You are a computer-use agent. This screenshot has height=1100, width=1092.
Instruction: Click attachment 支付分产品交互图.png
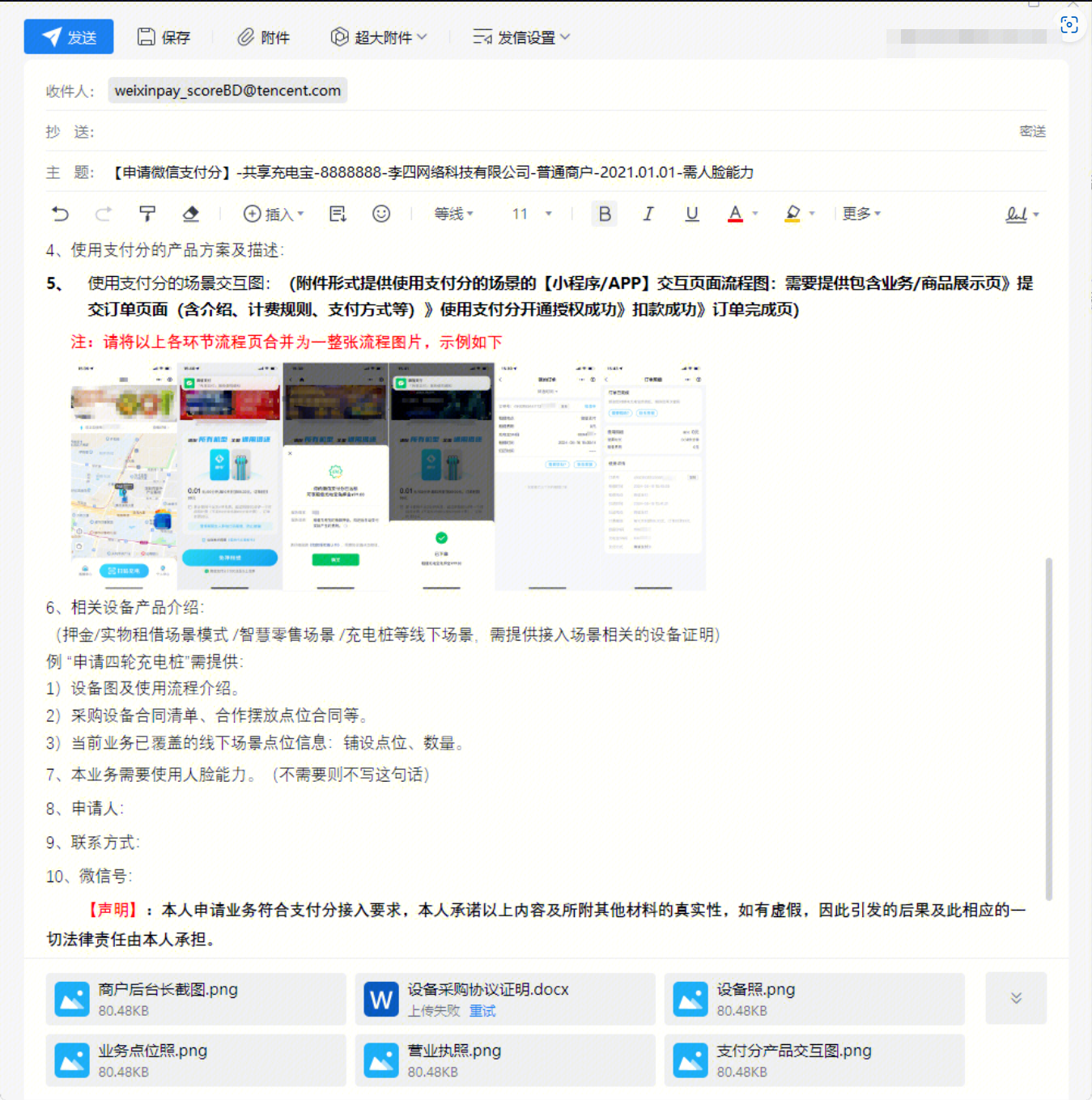pos(814,1060)
